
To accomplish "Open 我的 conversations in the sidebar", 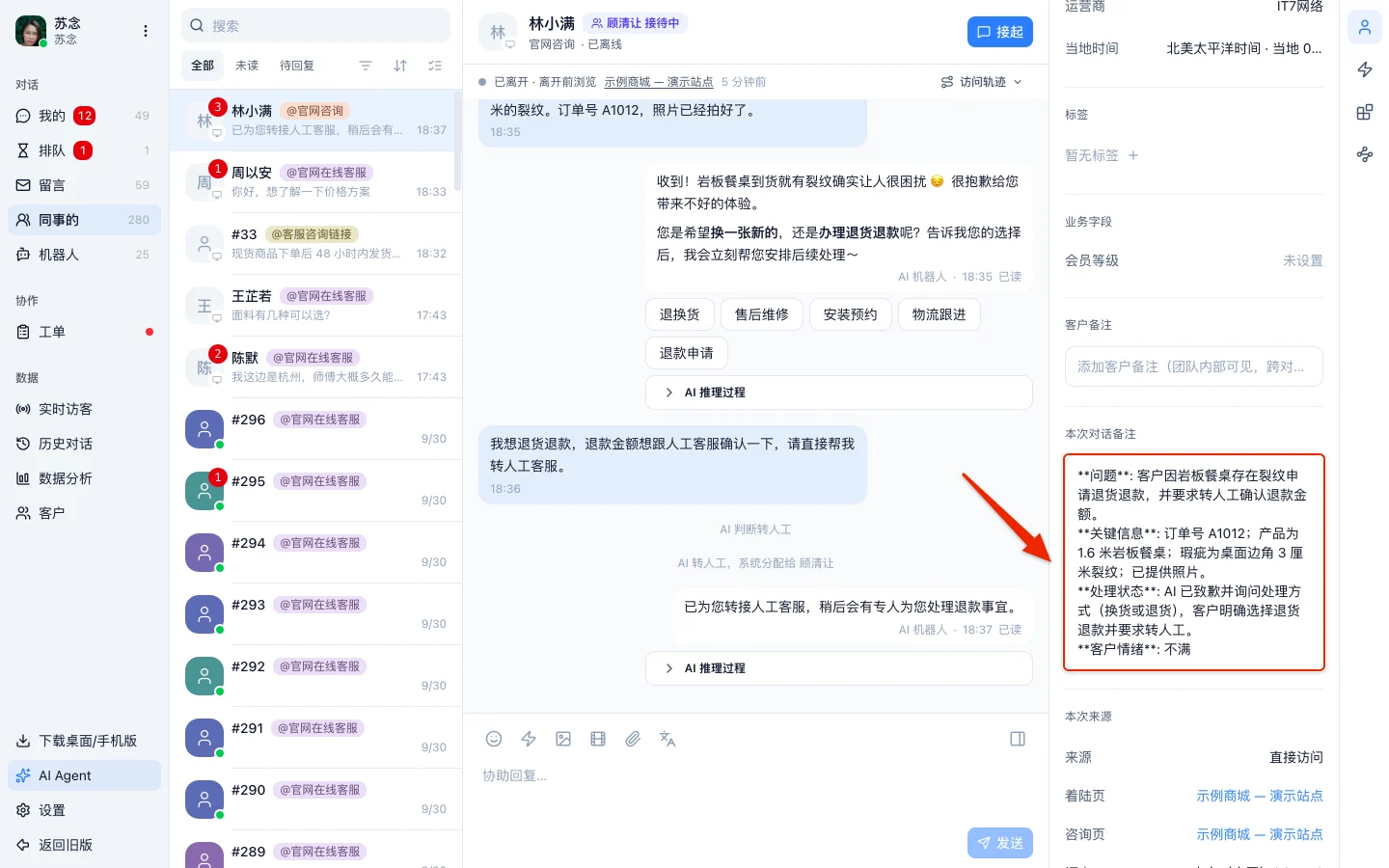I will tap(84, 116).
